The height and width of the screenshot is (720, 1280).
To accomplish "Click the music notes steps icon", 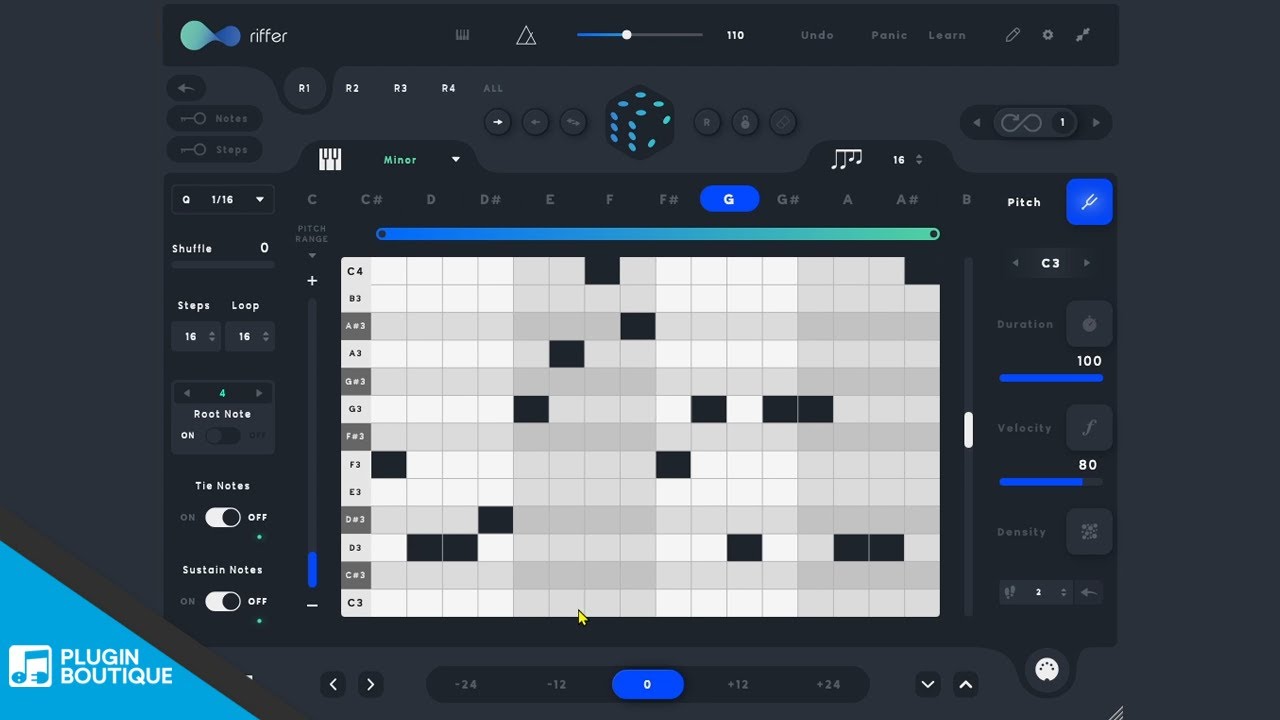I will [846, 159].
